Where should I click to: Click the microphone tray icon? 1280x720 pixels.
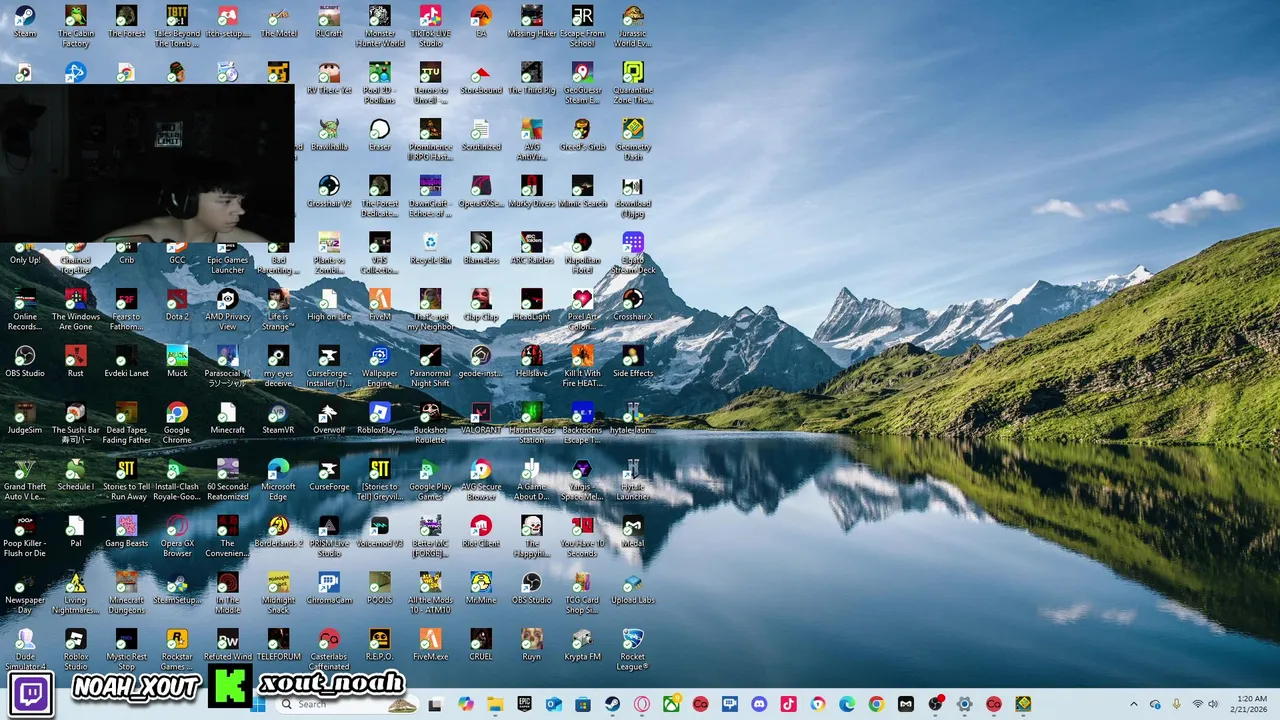point(1176,704)
